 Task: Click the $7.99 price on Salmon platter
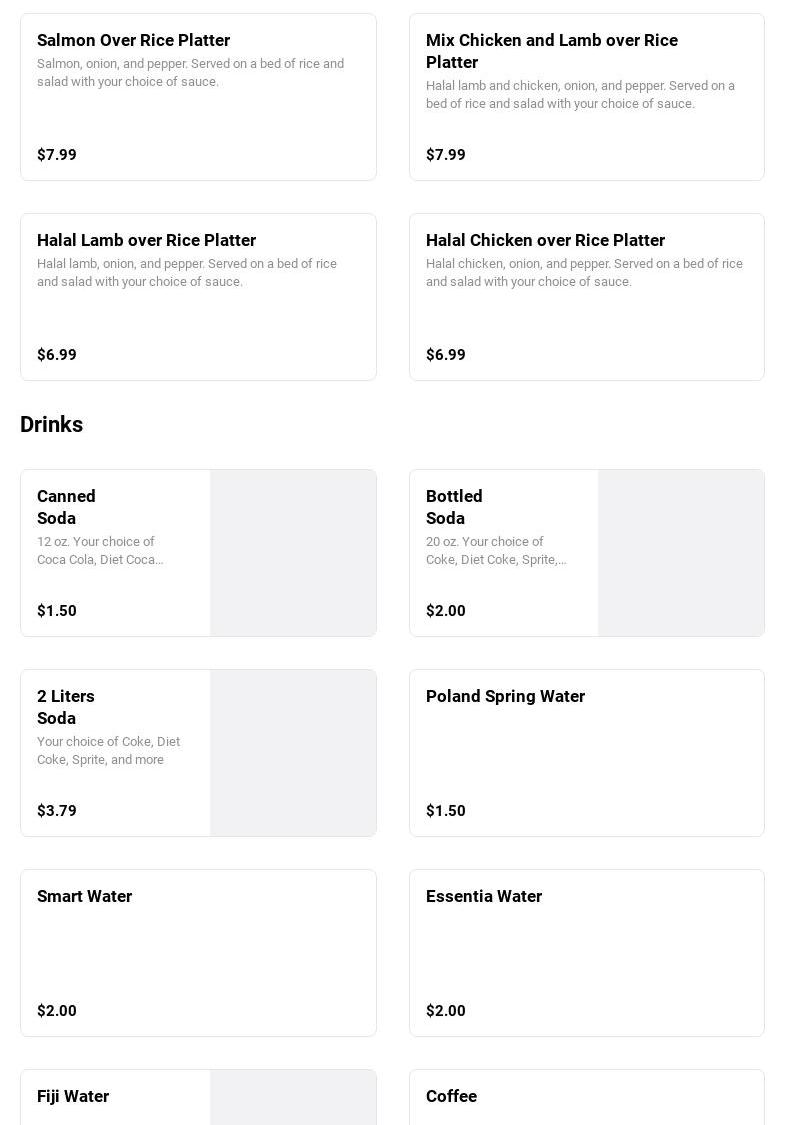tap(57, 155)
